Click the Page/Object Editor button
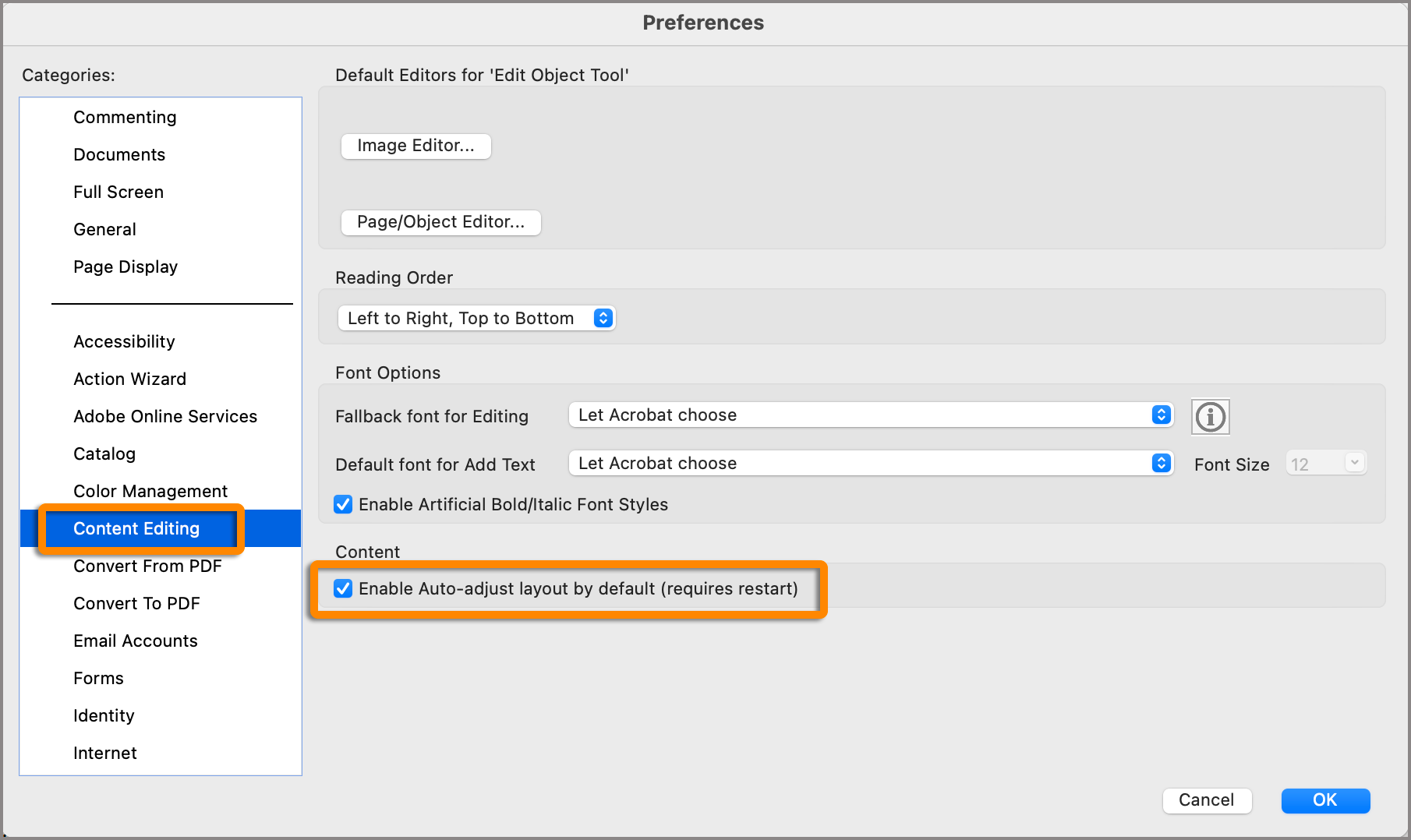Image resolution: width=1411 pixels, height=840 pixels. click(440, 222)
